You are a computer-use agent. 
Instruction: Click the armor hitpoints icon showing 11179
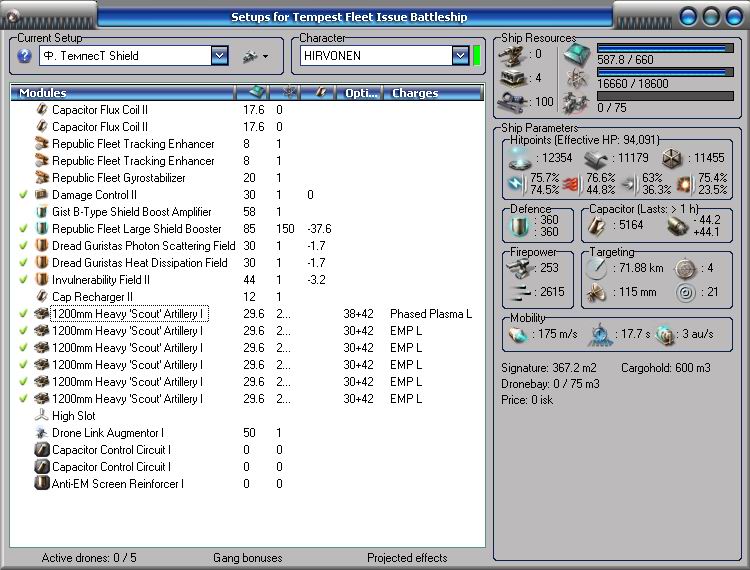pyautogui.click(x=596, y=158)
